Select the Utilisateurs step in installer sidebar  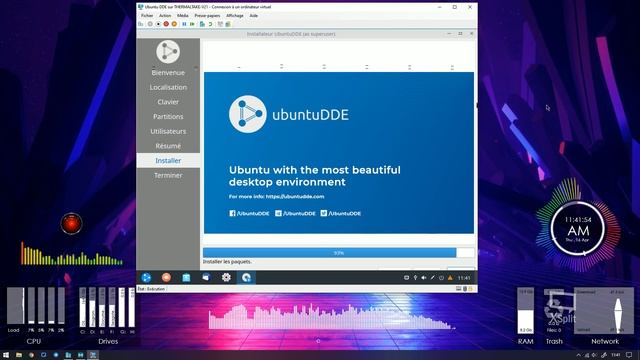168,131
